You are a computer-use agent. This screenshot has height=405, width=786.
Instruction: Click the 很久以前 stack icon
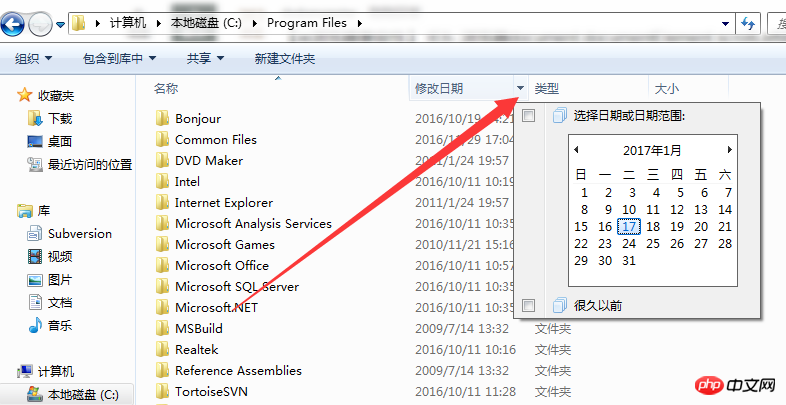[x=560, y=305]
